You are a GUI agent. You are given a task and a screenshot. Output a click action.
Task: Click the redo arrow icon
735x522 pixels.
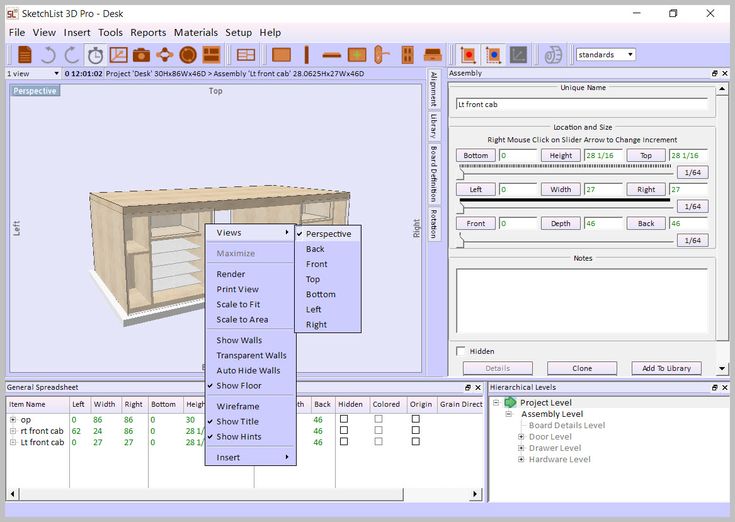[x=70, y=54]
